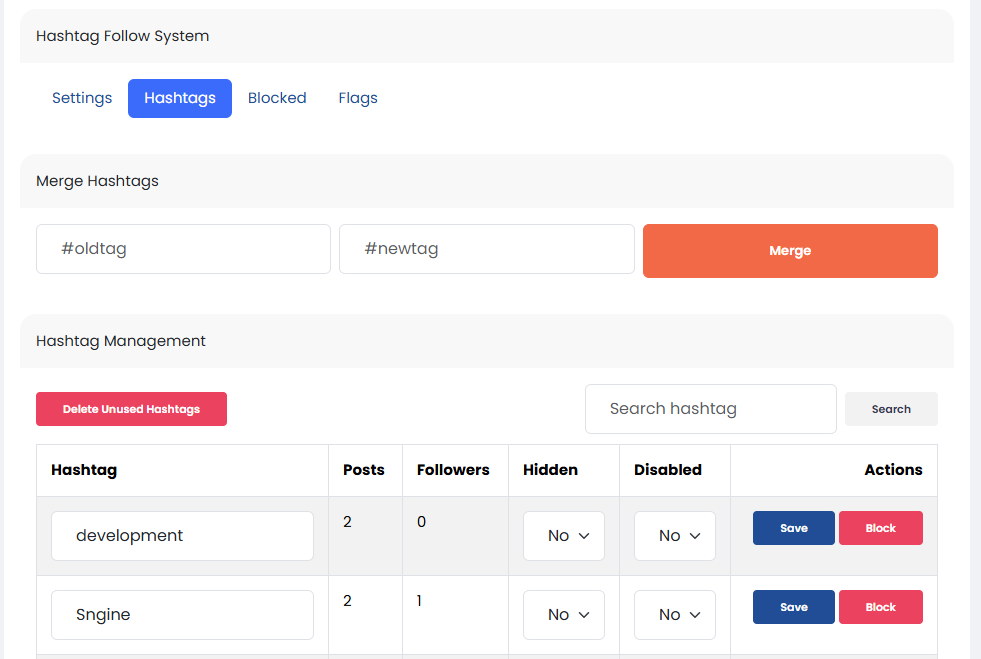Viewport: 981px width, 659px height.
Task: Go to the Flags tab
Action: coord(358,98)
